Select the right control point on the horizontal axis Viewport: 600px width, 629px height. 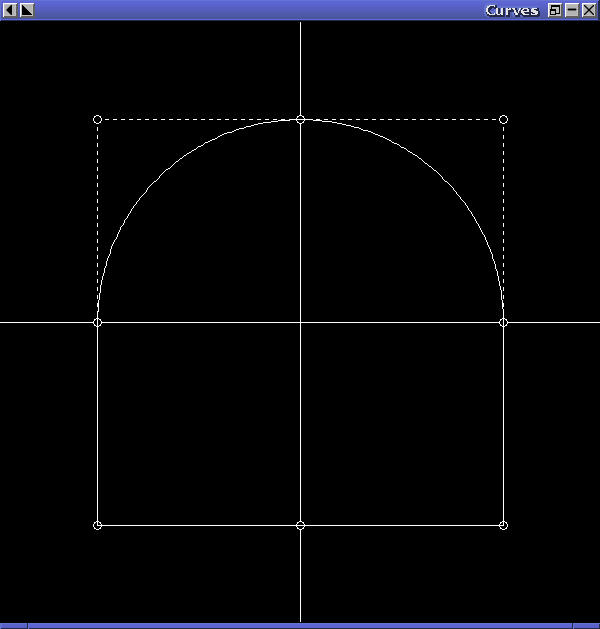tap(503, 323)
